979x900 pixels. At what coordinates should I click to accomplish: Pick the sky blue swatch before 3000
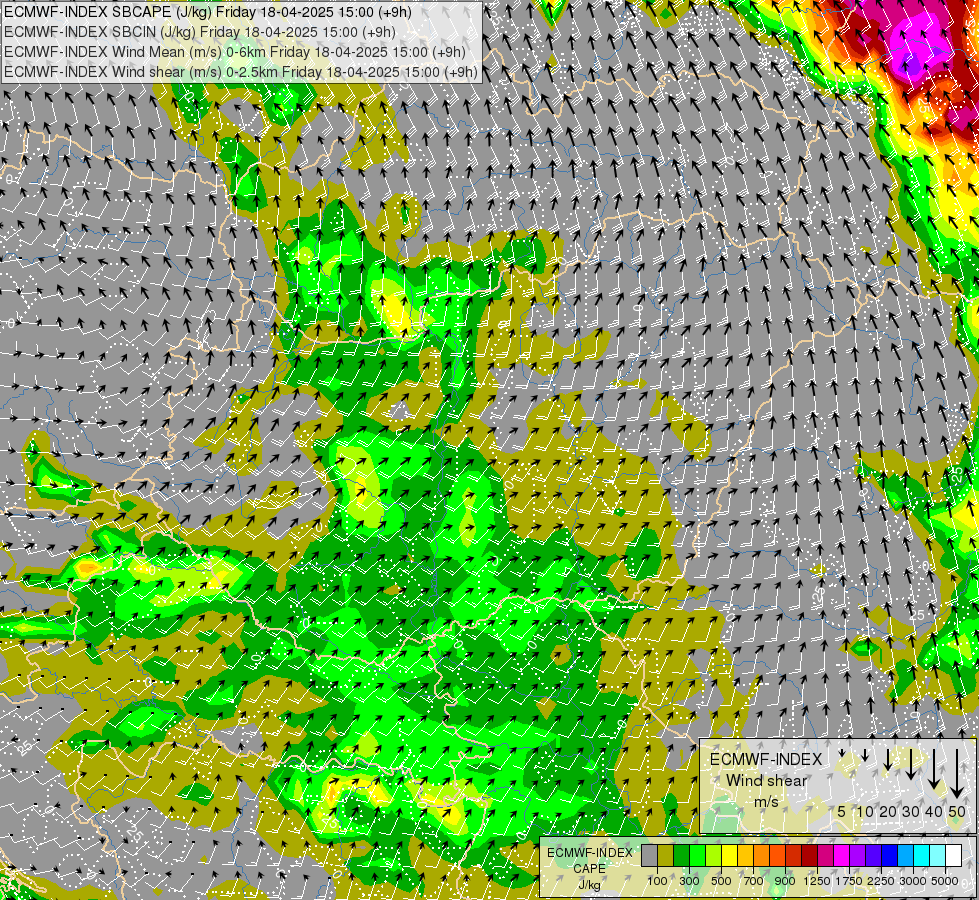(905, 855)
